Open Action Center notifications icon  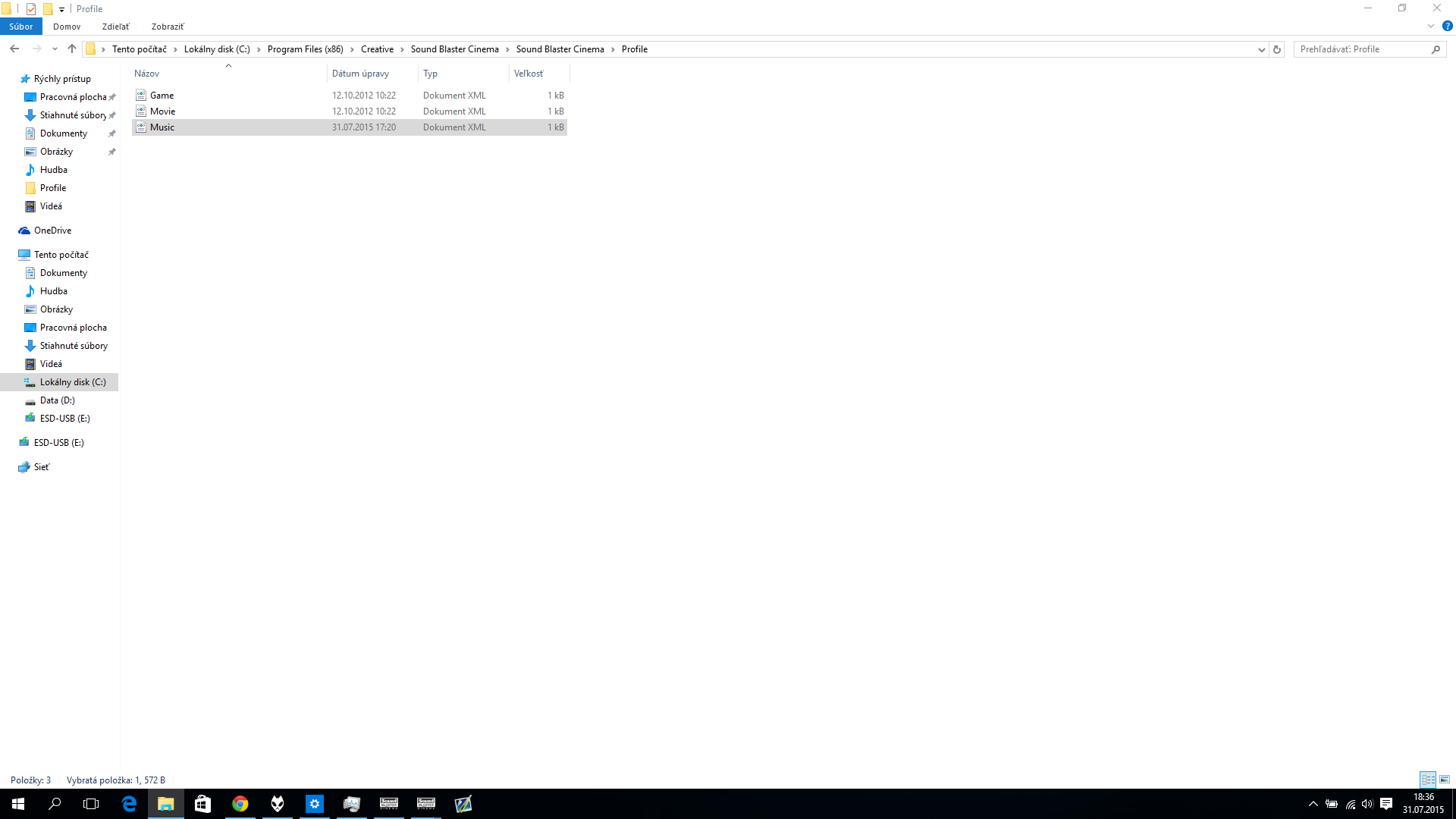(x=1386, y=804)
